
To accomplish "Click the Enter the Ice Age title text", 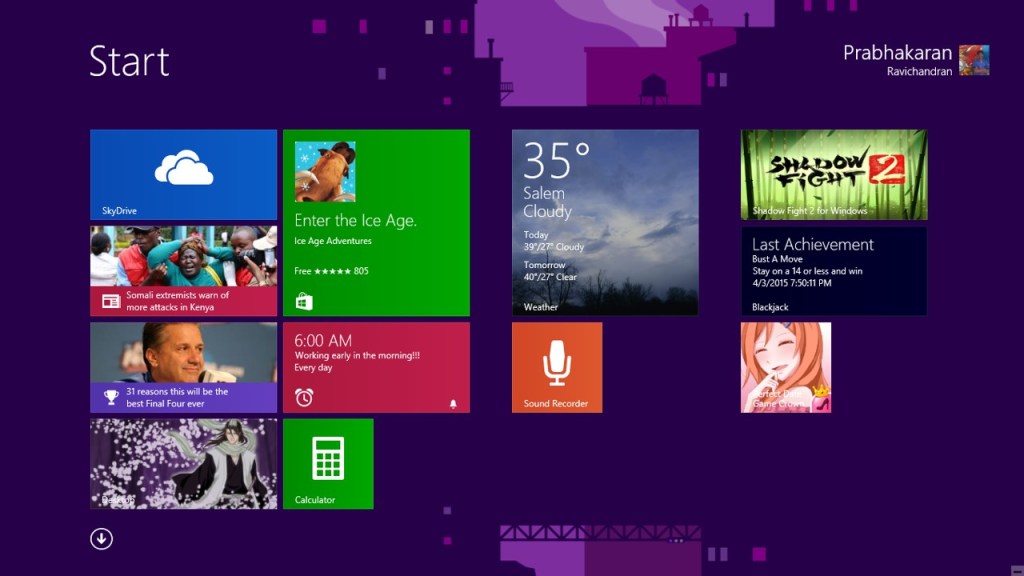I will click(x=355, y=221).
